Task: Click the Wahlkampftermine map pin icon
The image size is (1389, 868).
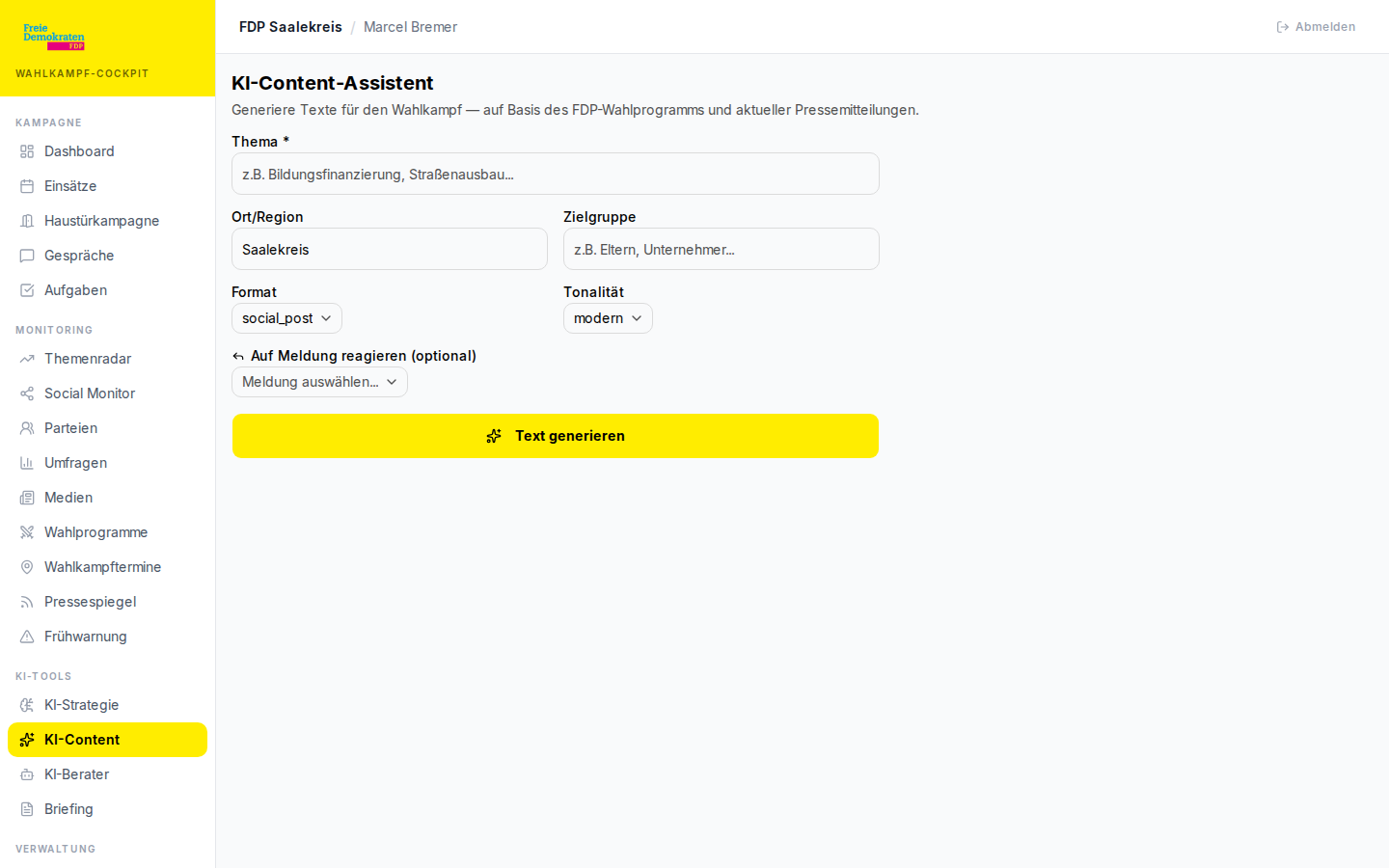Action: (x=27, y=567)
